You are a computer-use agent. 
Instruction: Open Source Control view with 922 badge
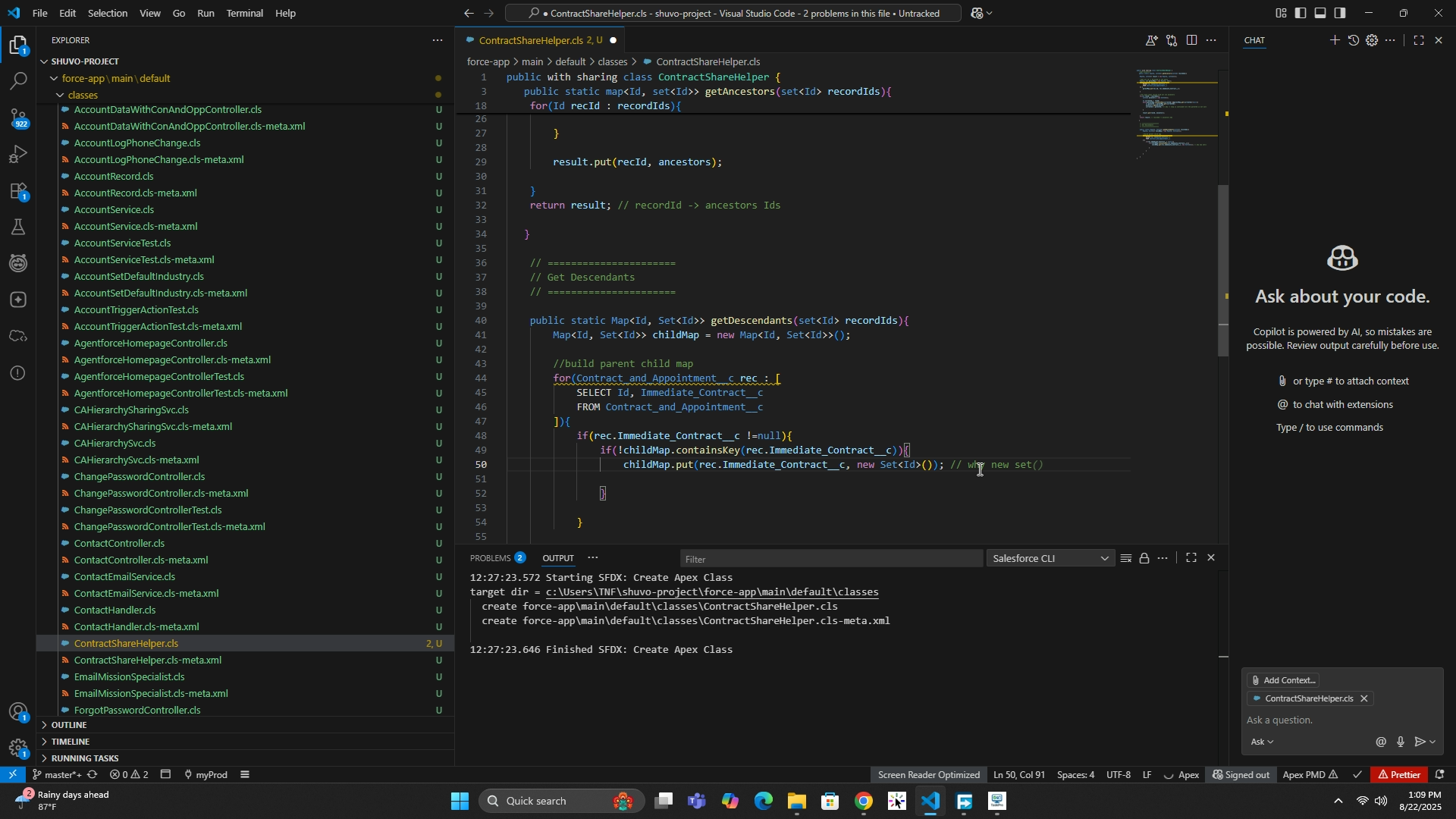18,118
